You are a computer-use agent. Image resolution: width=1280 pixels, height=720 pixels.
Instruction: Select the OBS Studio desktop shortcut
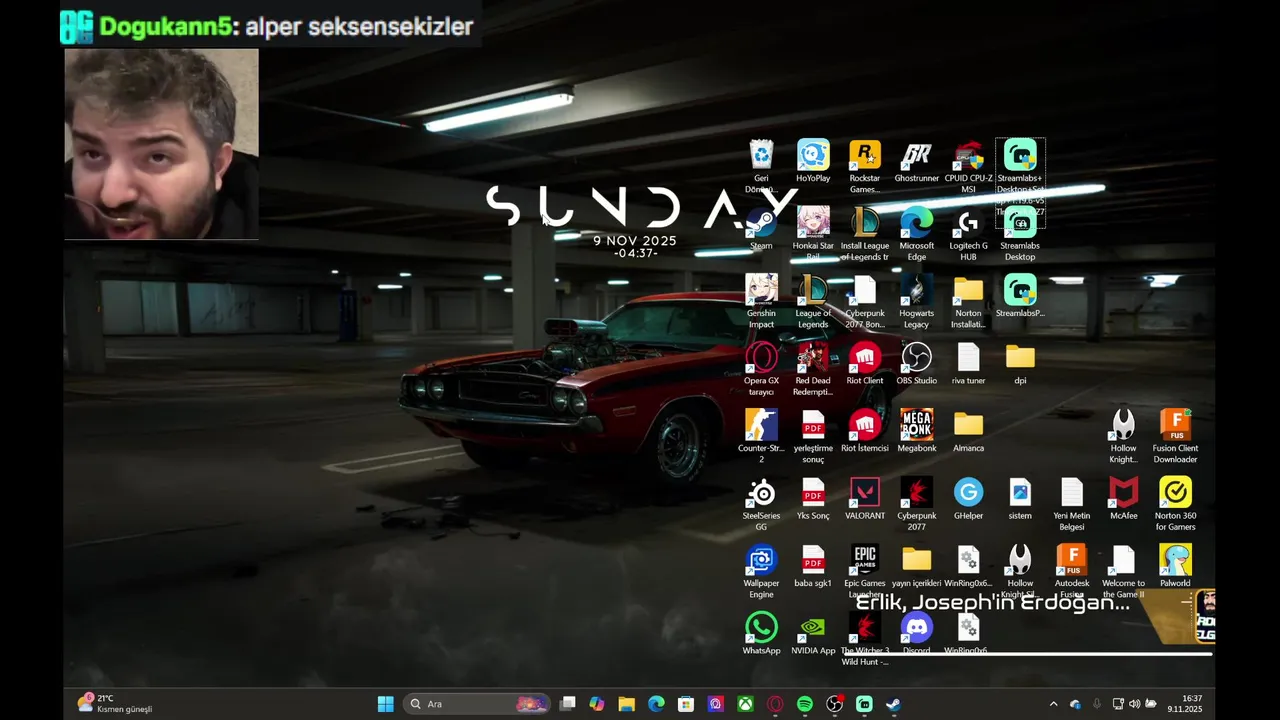917,364
